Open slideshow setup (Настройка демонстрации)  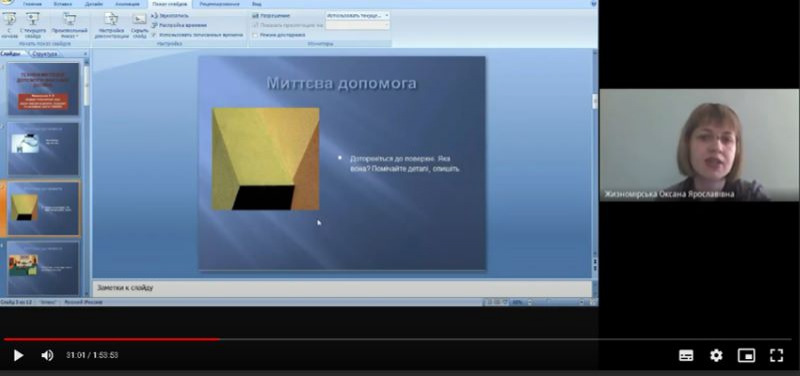click(112, 25)
